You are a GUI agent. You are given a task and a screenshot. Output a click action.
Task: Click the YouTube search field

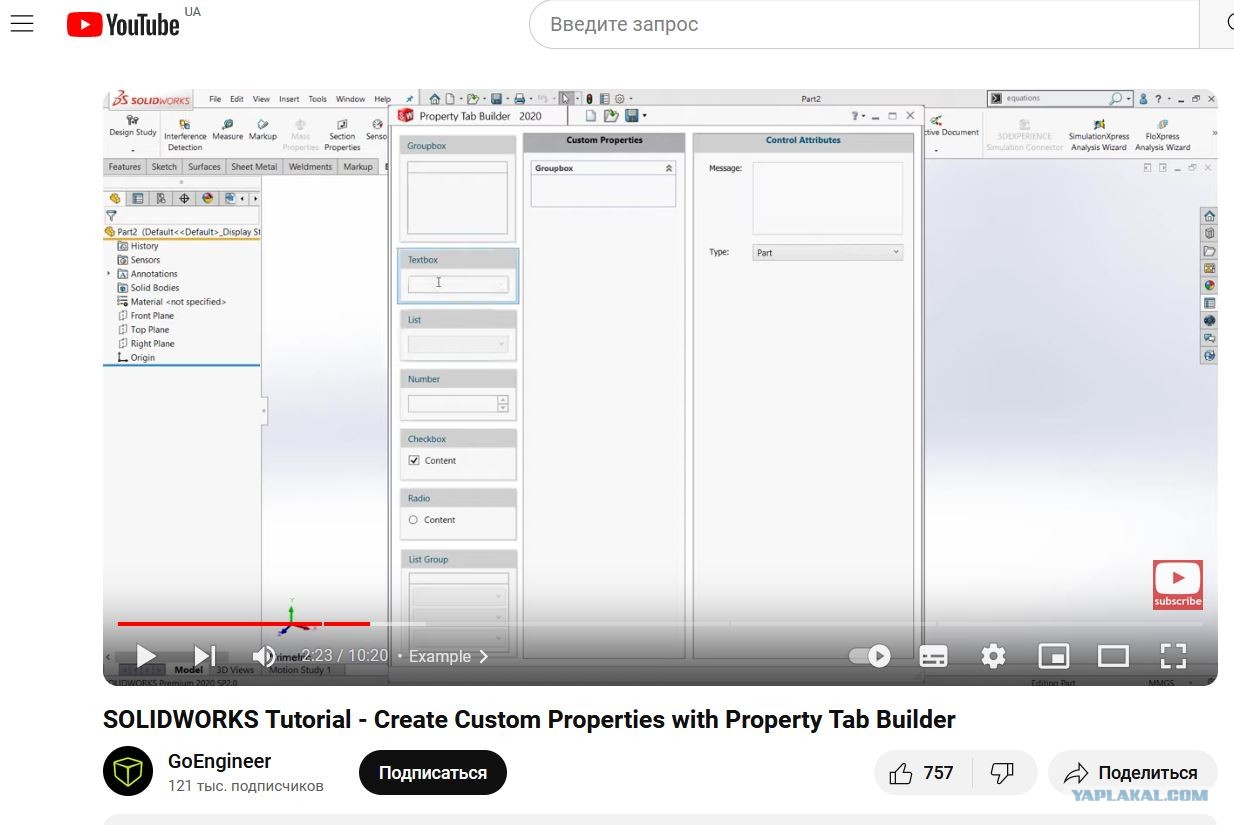pyautogui.click(x=863, y=24)
